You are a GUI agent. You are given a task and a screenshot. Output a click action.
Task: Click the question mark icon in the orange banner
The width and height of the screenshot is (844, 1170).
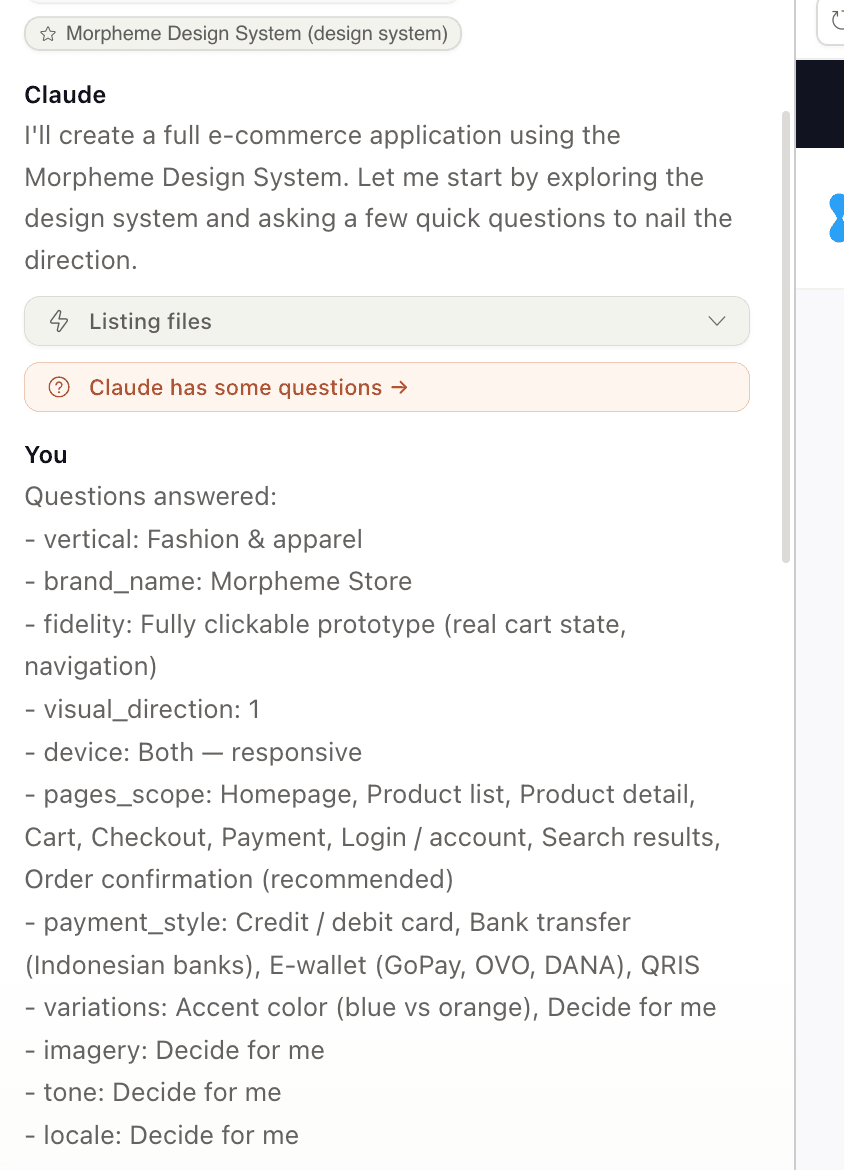[58, 387]
